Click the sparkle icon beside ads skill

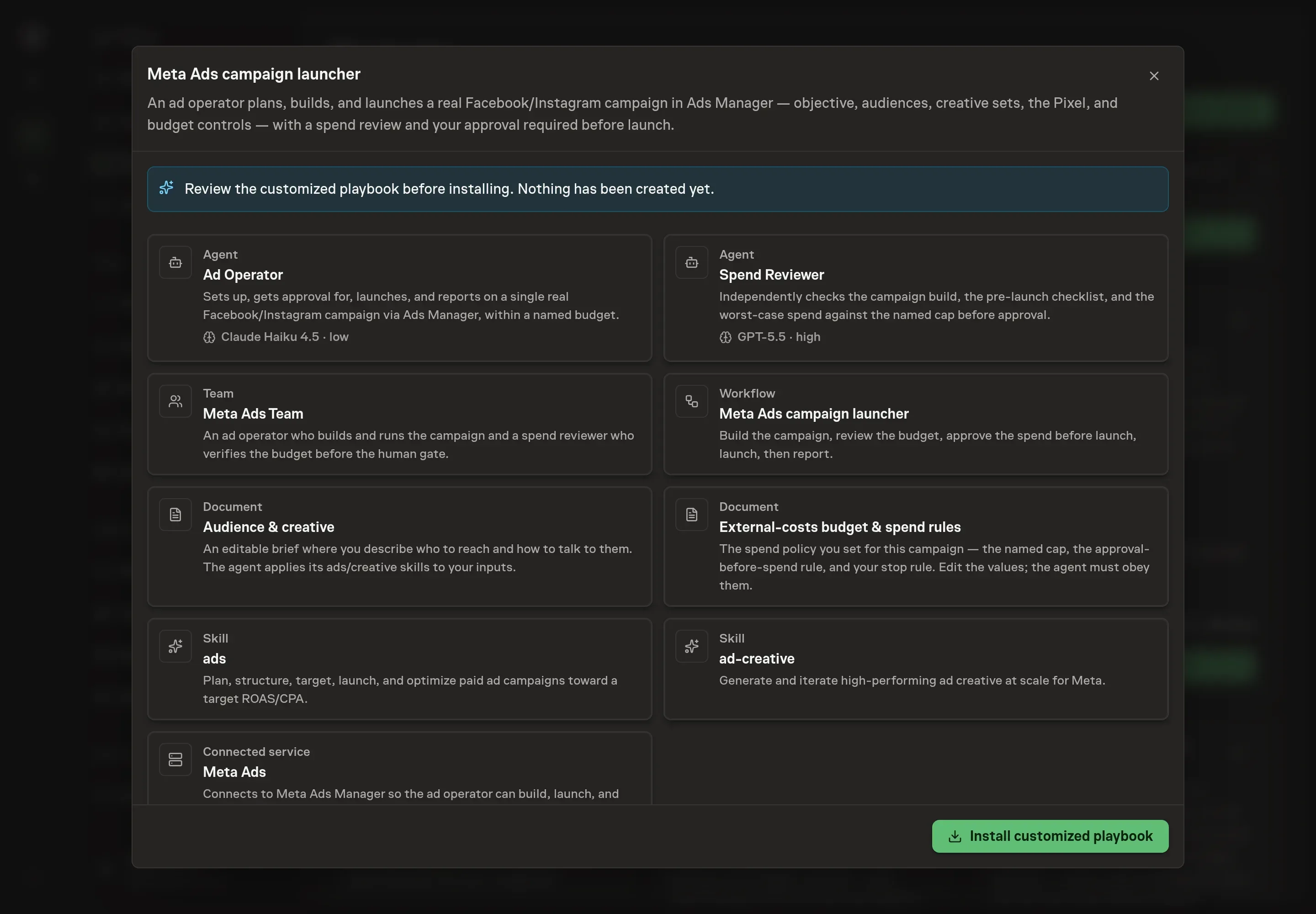[175, 646]
